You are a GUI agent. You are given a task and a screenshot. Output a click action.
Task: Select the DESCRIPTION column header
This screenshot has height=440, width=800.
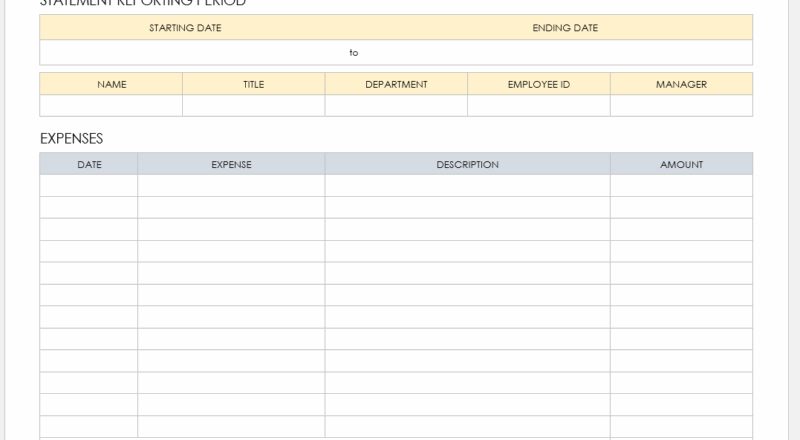[467, 164]
